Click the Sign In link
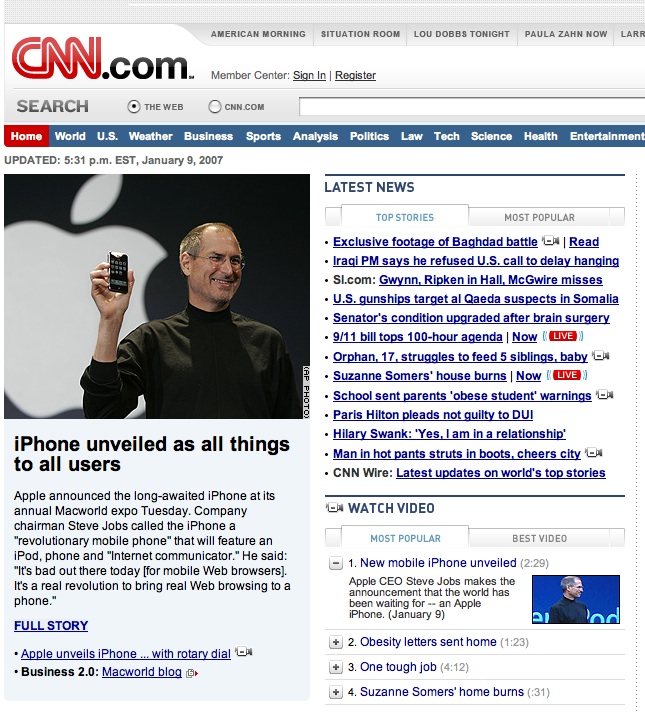The width and height of the screenshot is (645, 714). pyautogui.click(x=309, y=75)
